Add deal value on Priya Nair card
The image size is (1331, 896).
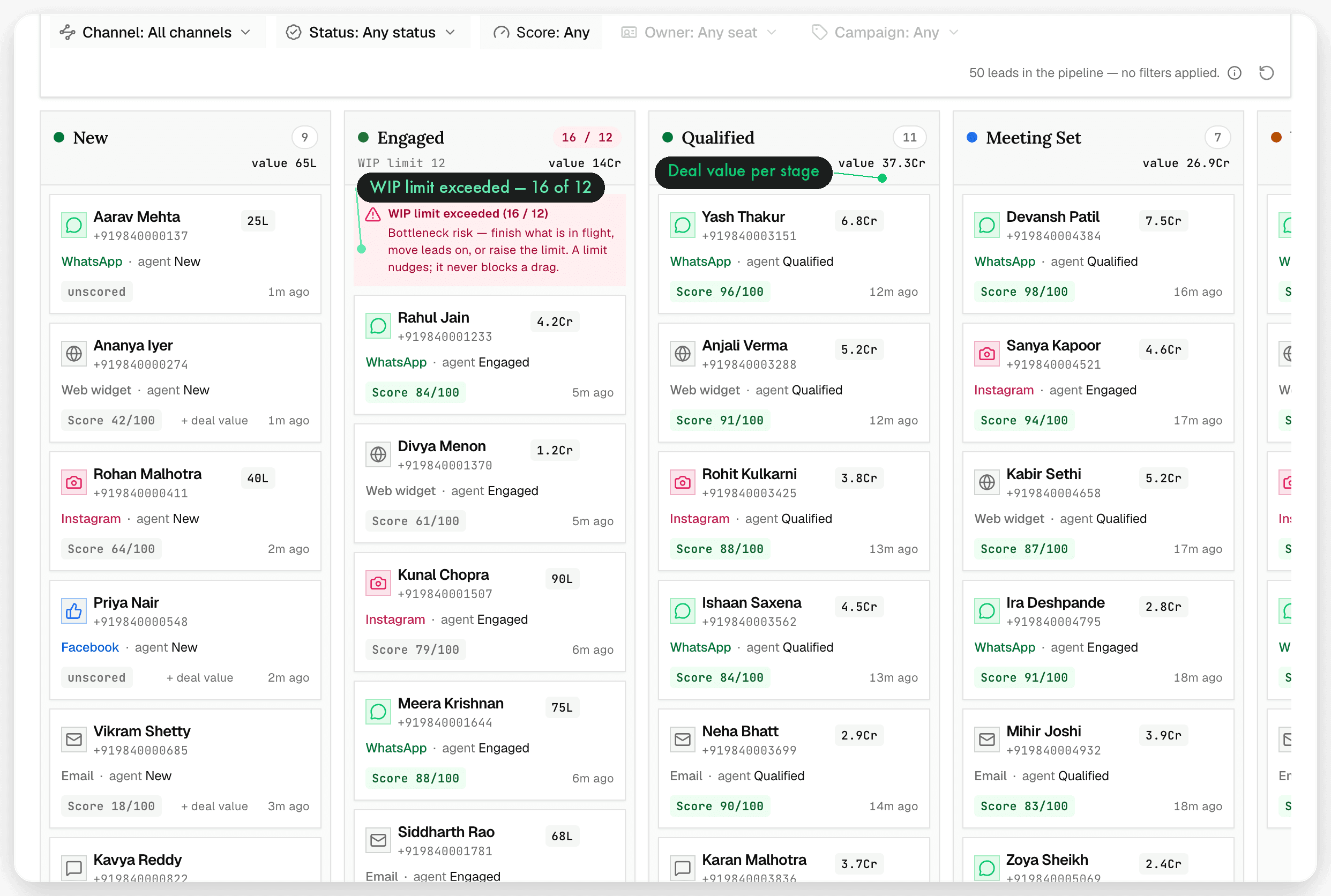coord(199,678)
